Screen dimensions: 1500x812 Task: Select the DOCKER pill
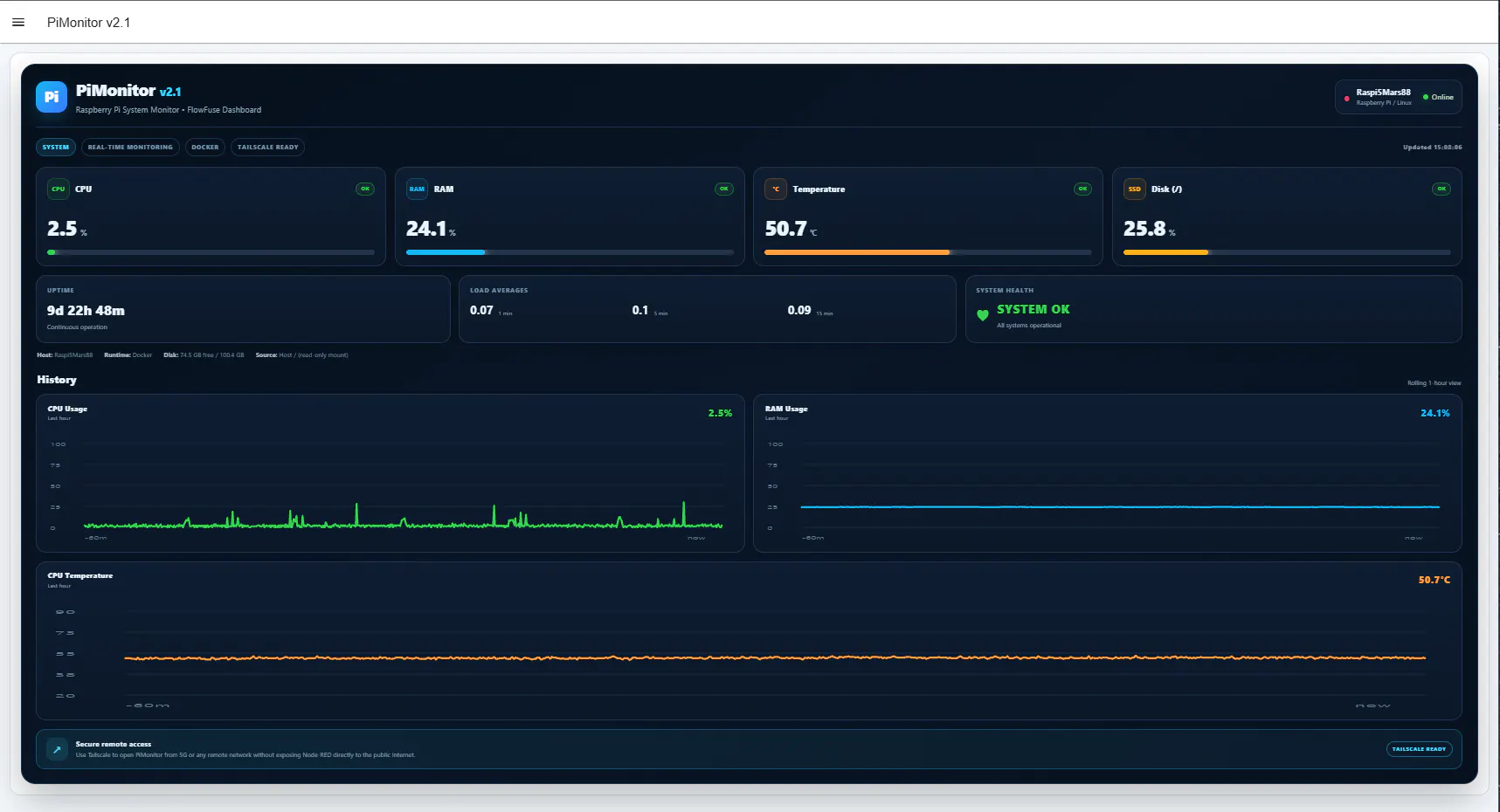(x=205, y=147)
